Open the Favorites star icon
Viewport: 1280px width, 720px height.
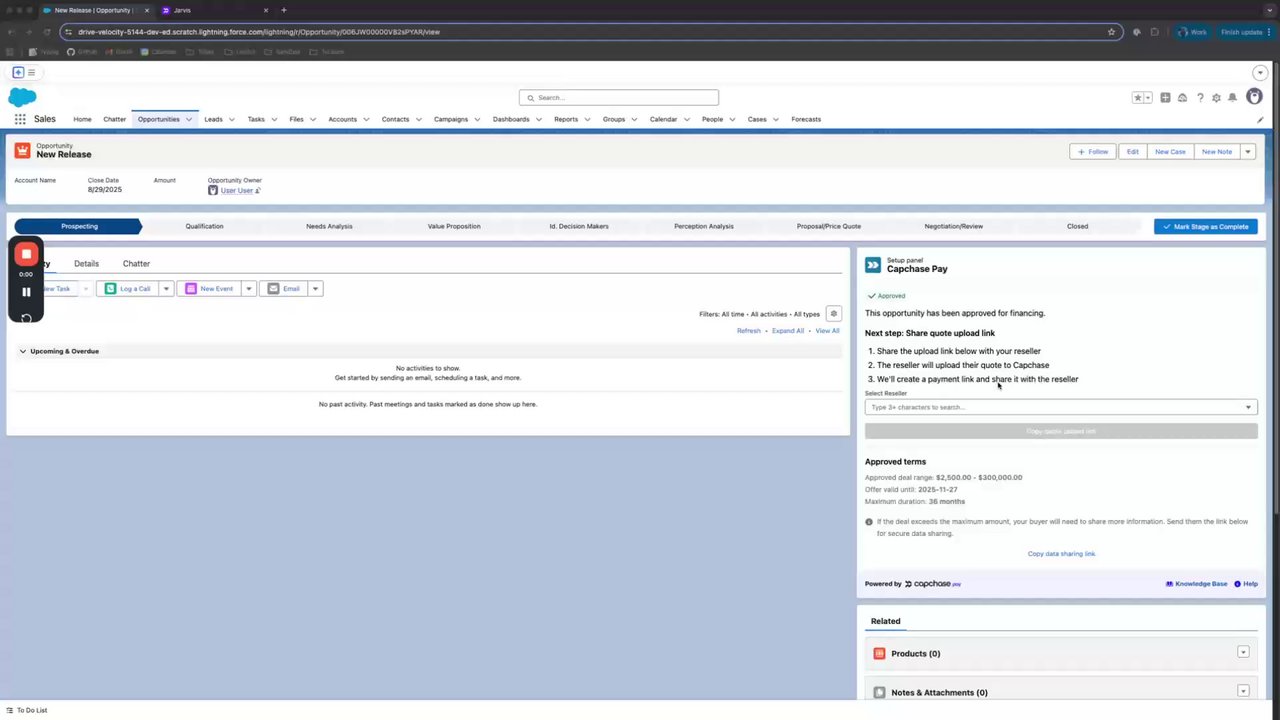pos(1137,98)
